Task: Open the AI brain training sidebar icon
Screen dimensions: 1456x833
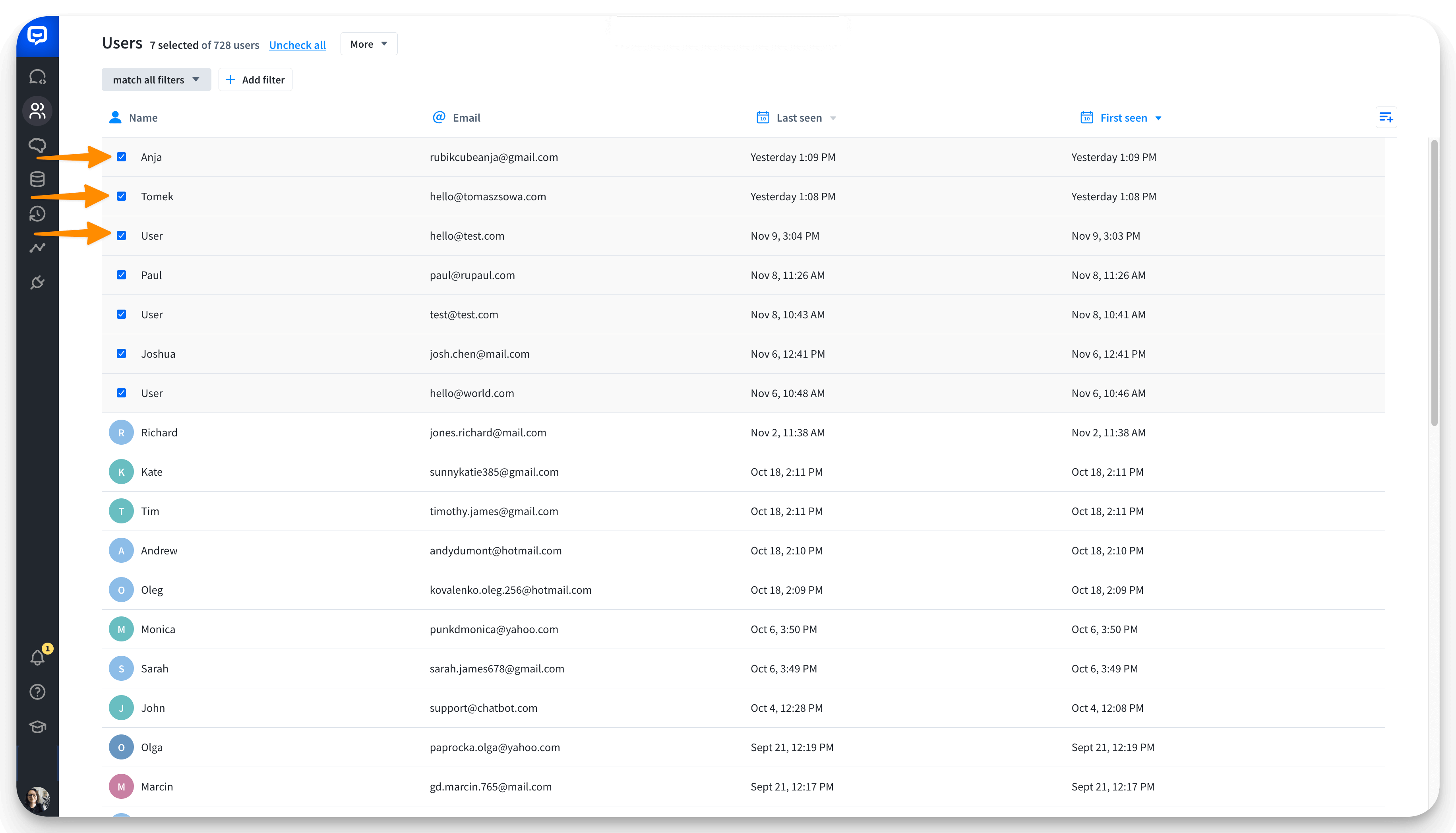Action: tap(37, 145)
